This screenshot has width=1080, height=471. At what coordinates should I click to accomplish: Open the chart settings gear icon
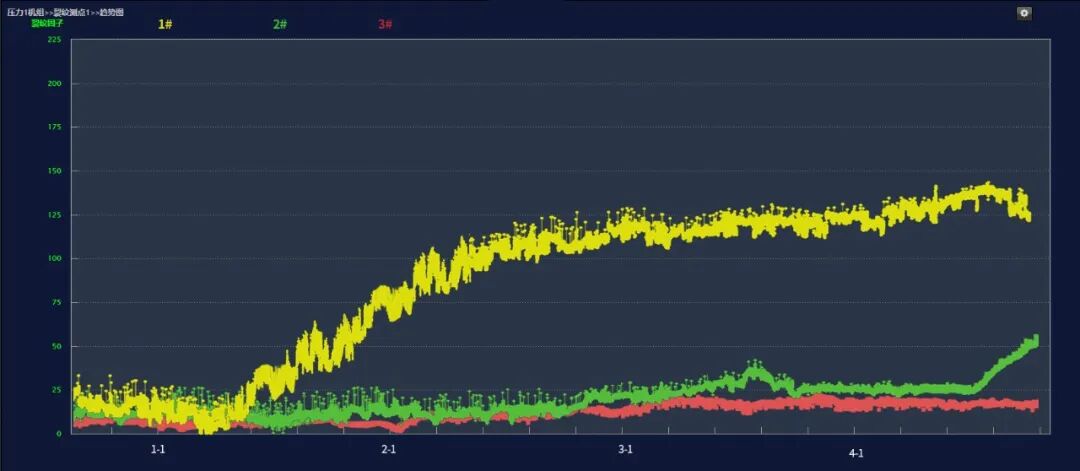click(1024, 13)
